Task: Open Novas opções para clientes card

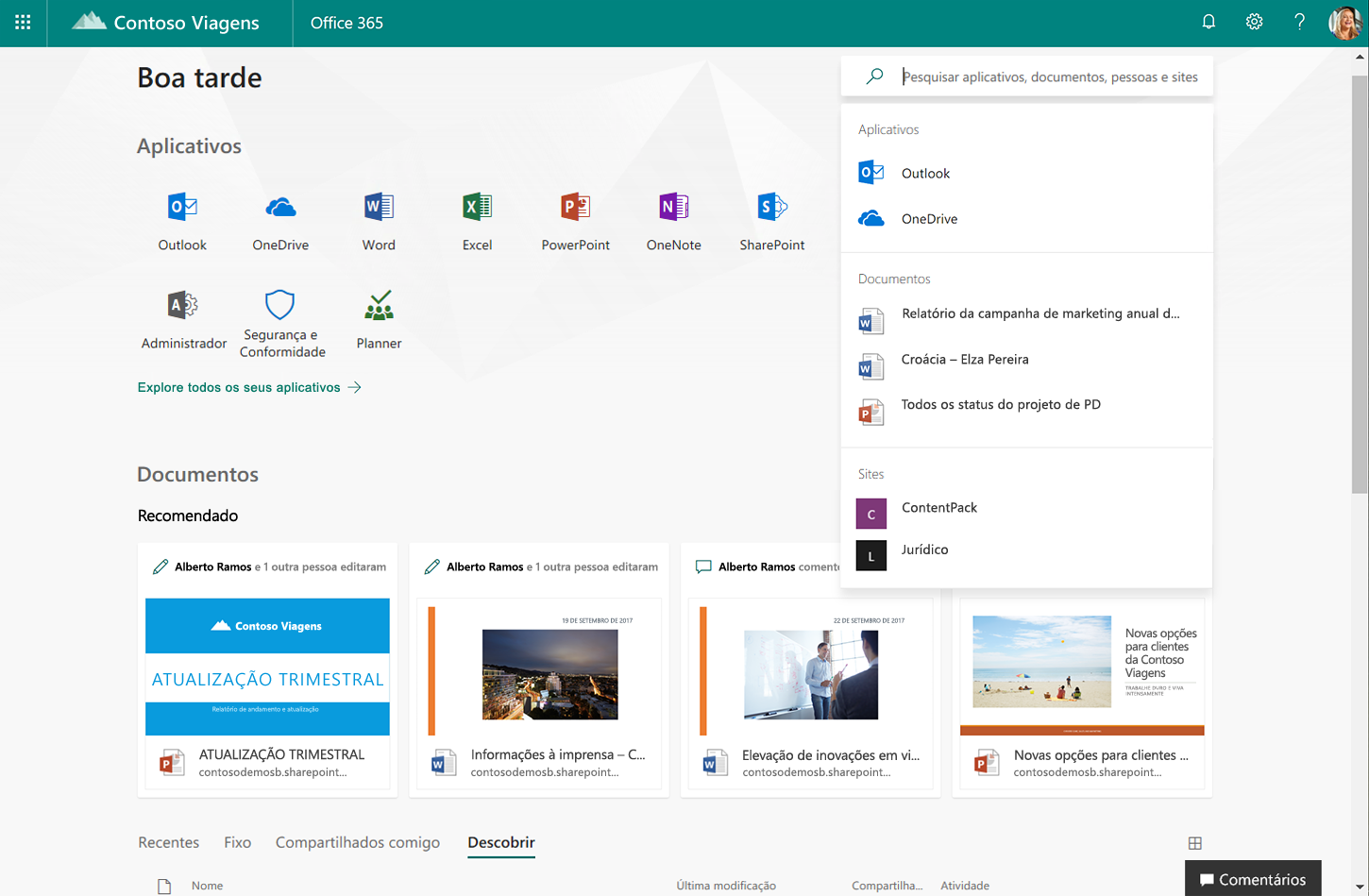Action: click(x=1082, y=693)
